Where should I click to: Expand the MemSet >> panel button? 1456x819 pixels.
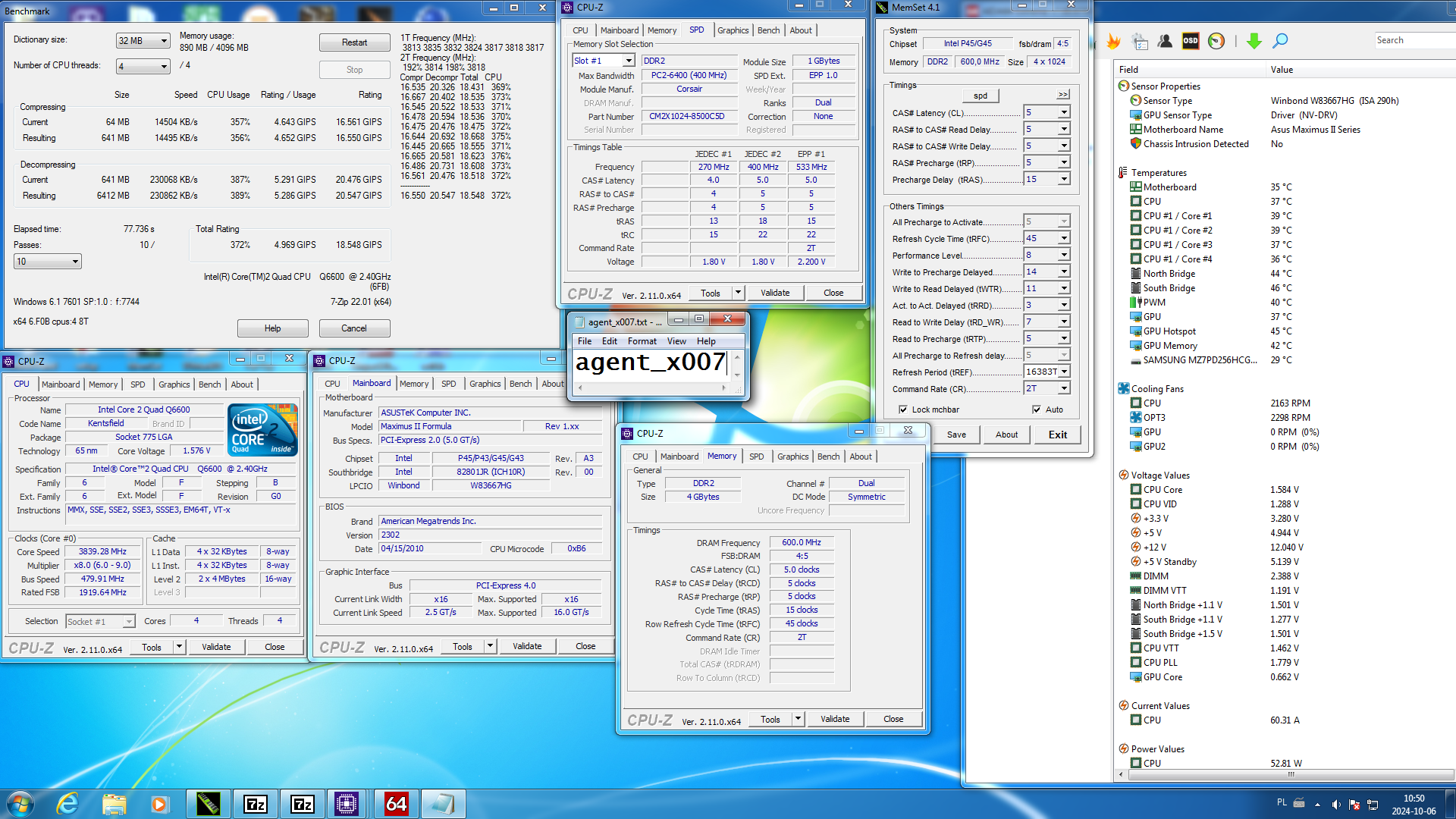coord(1063,95)
